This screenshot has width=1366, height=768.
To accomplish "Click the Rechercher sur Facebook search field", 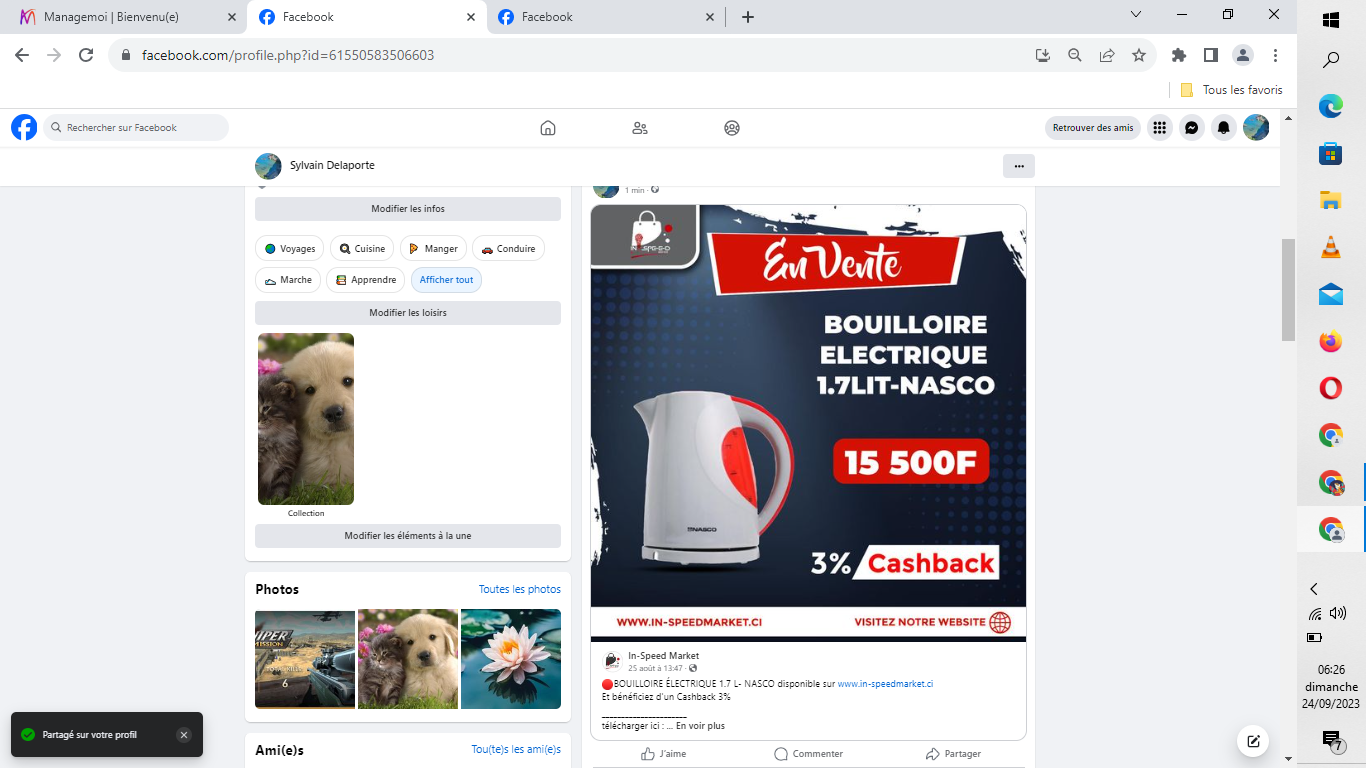I will click(x=140, y=128).
